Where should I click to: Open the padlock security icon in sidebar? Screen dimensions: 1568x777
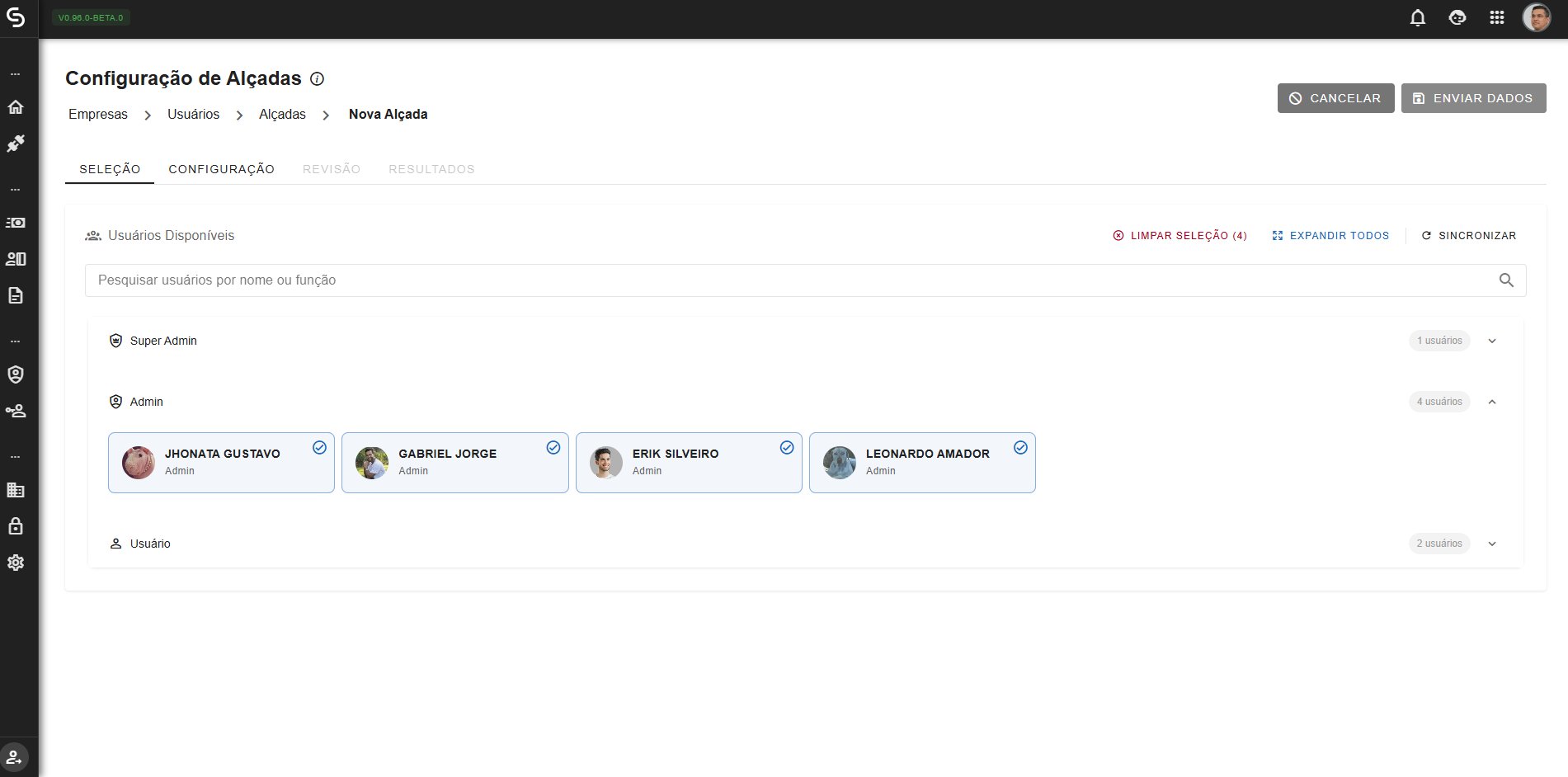tap(16, 526)
